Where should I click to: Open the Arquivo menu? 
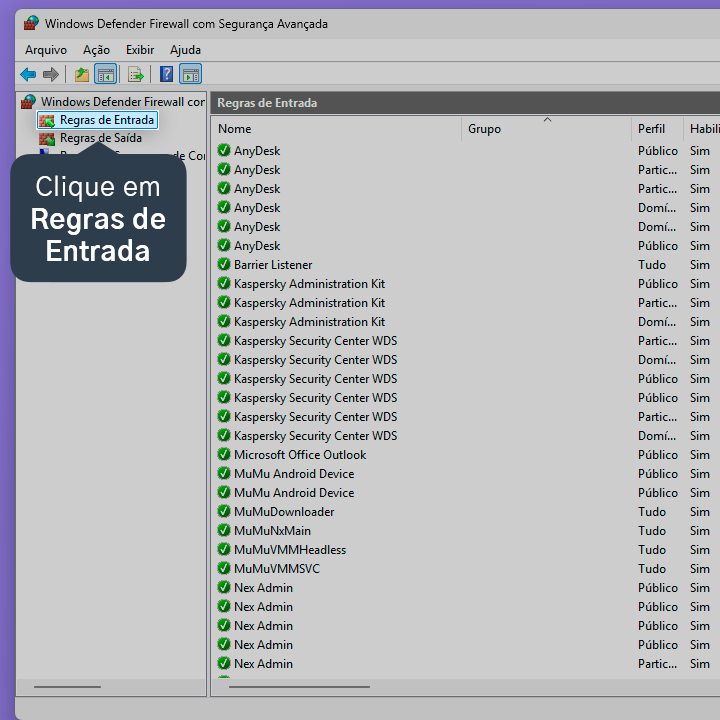(x=46, y=50)
